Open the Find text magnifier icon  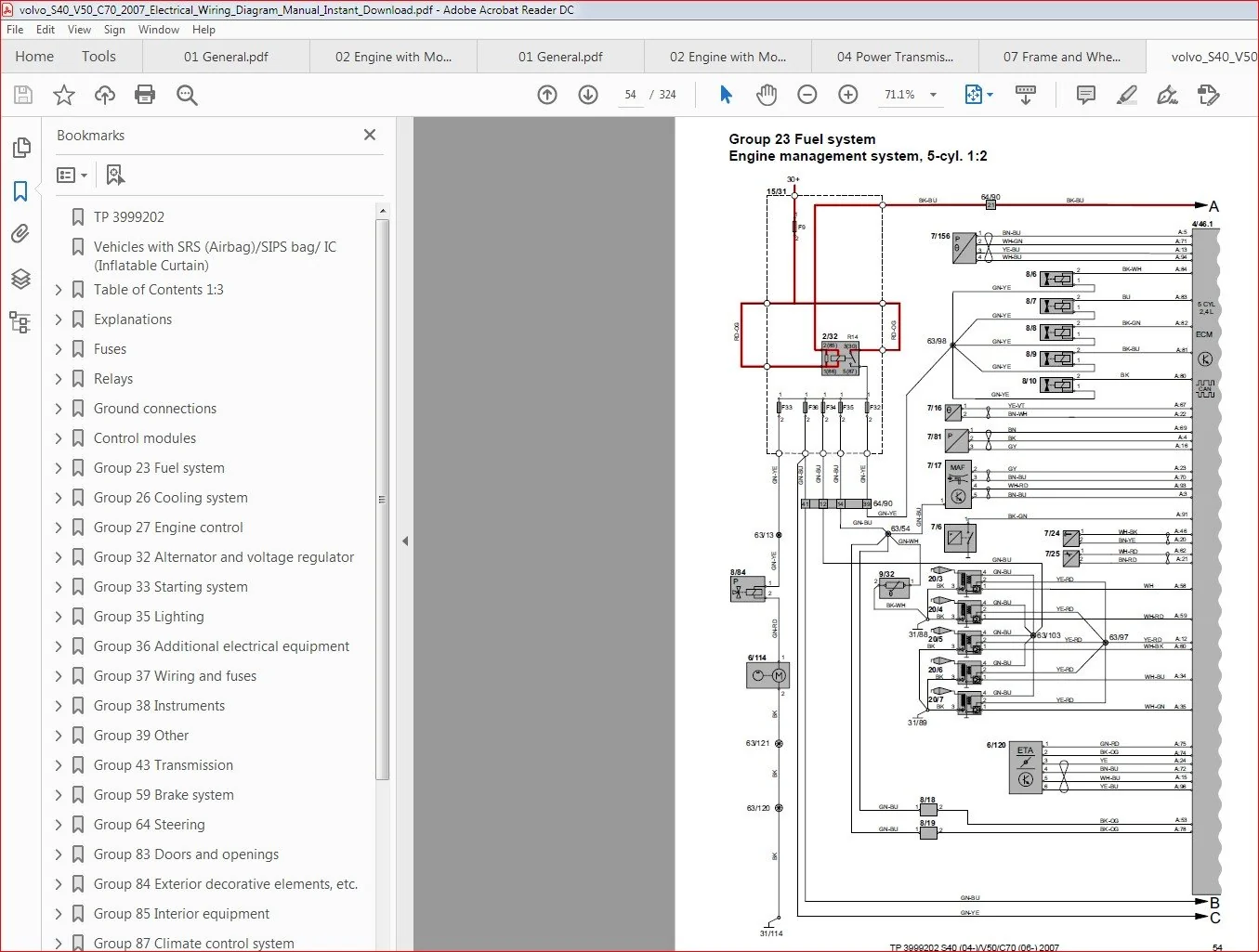(x=187, y=95)
